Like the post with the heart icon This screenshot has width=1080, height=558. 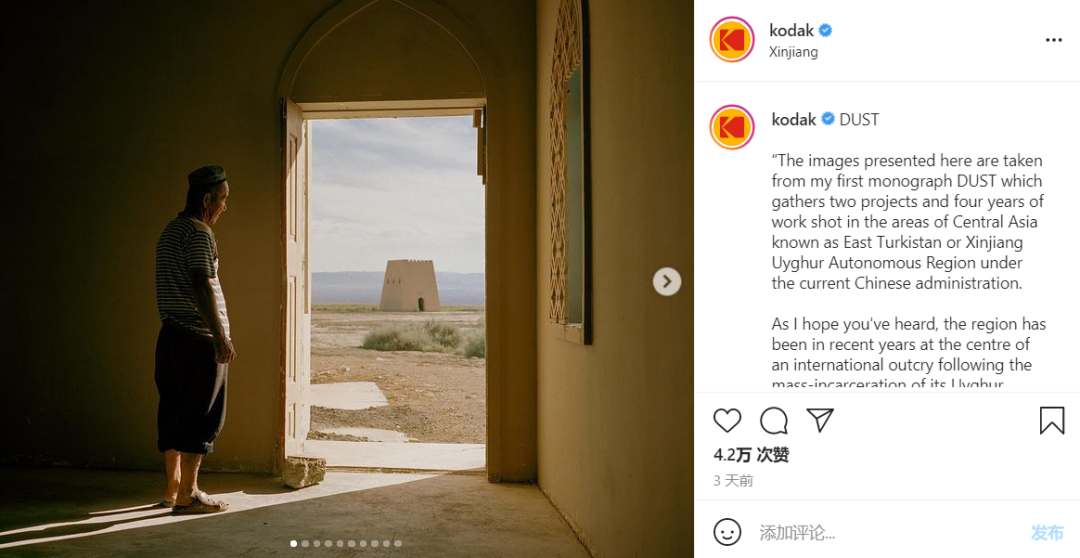point(727,420)
